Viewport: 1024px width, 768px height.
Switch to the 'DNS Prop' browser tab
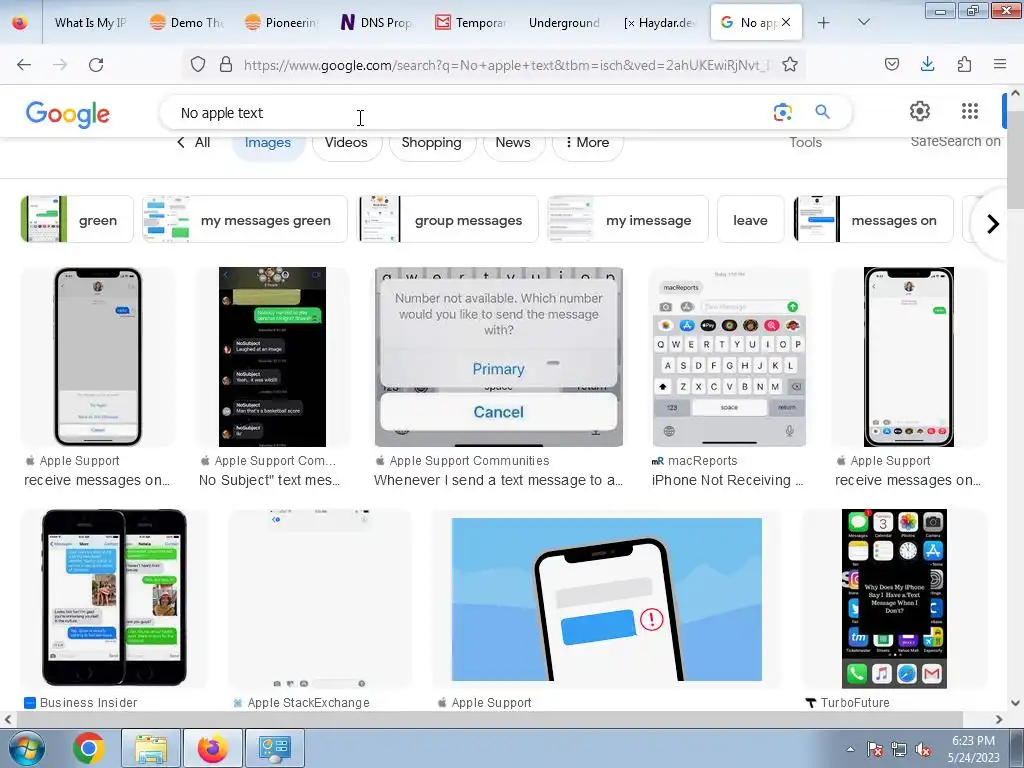(x=377, y=23)
